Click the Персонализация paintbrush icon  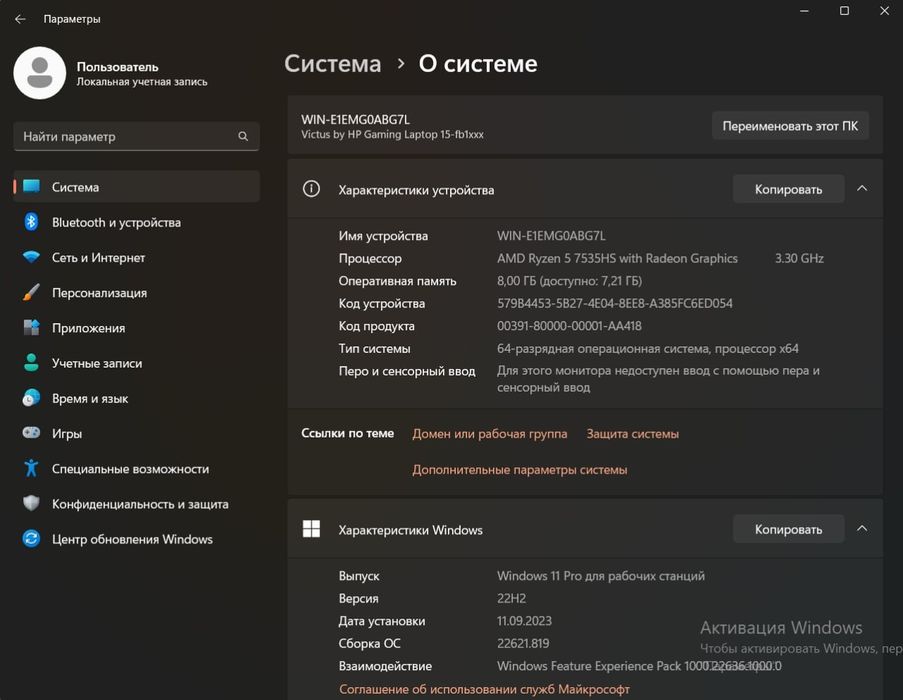click(x=31, y=292)
